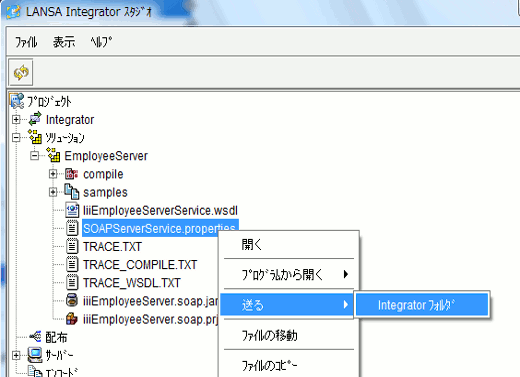Click the Integrator node icon
The width and height of the screenshot is (520, 377).
click(x=35, y=119)
